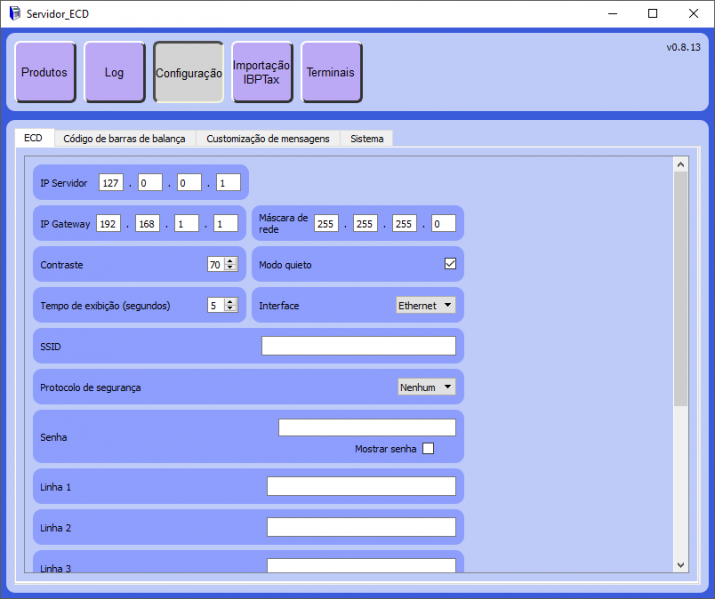Click IP Servidor second octet field
This screenshot has width=715, height=599.
(150, 183)
